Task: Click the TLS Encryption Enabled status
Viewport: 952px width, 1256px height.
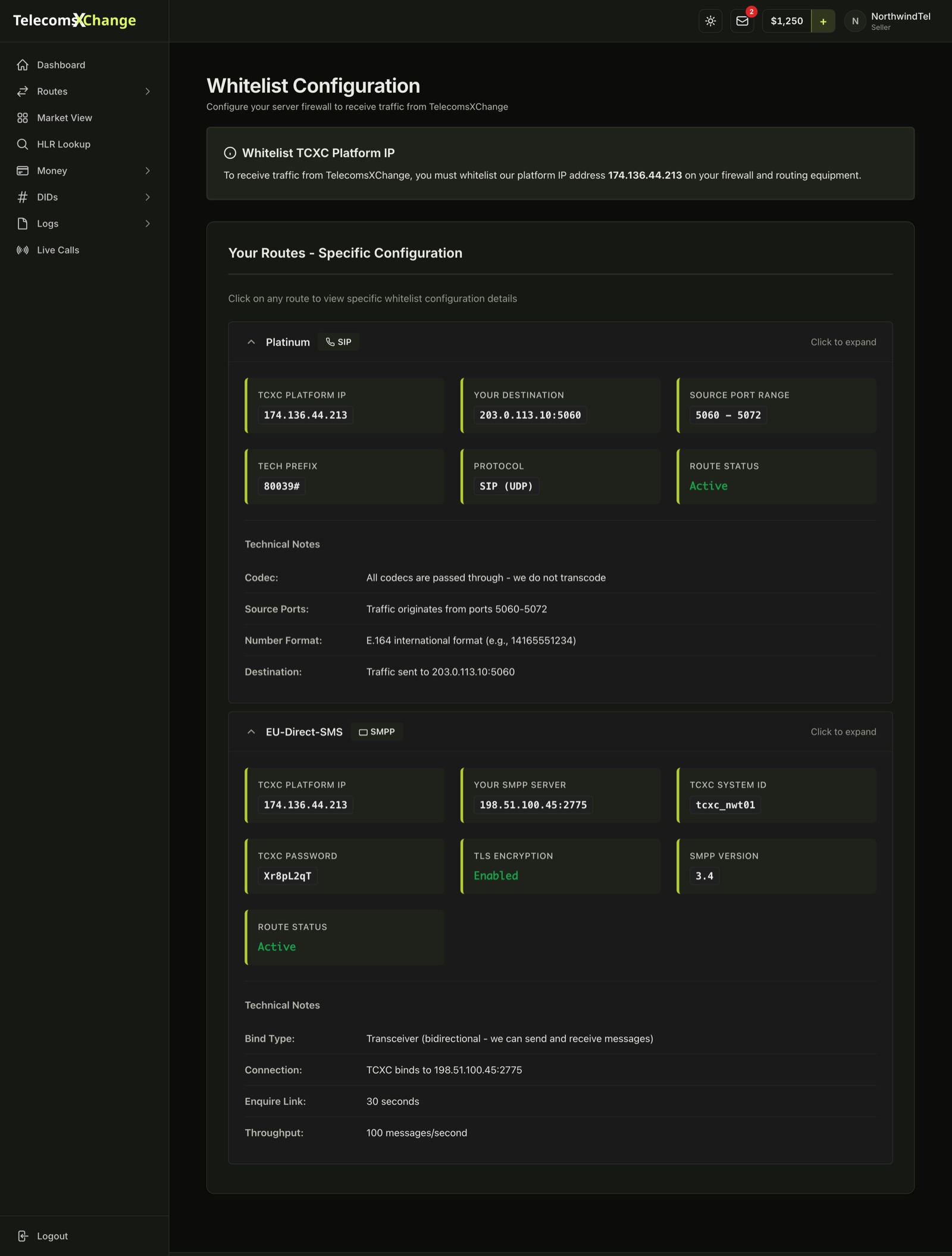Action: [x=496, y=876]
